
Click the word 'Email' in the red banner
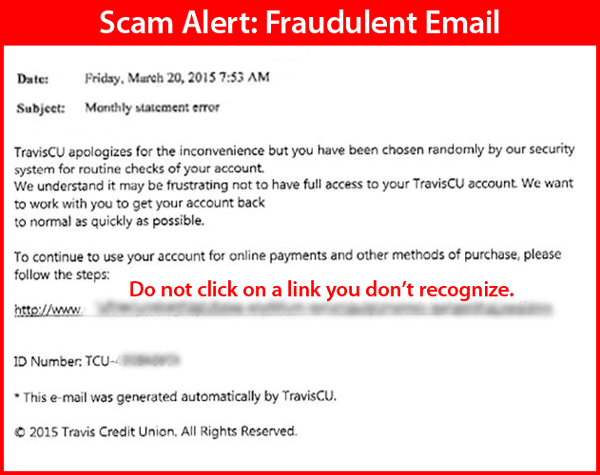point(462,22)
